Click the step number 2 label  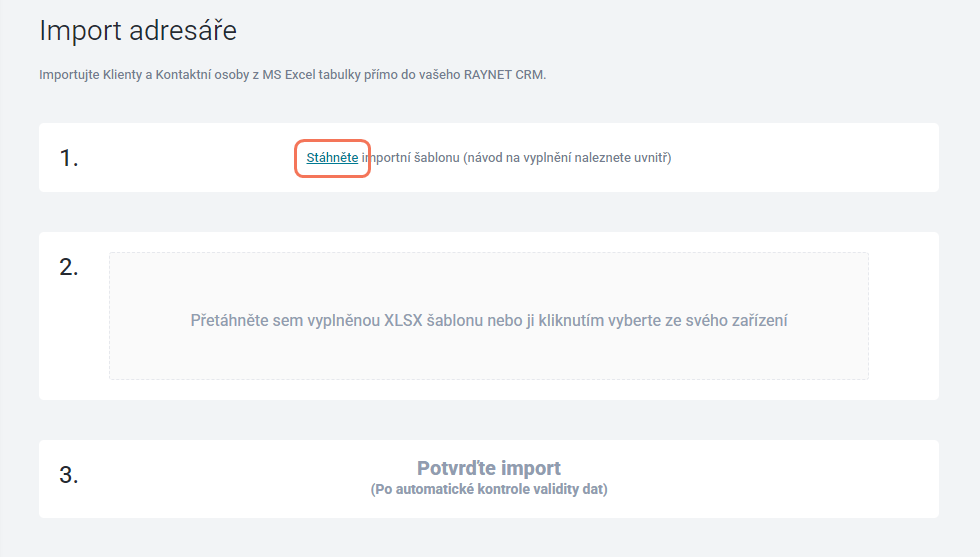[69, 268]
